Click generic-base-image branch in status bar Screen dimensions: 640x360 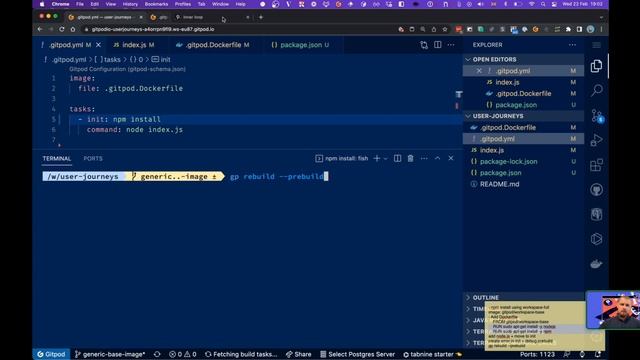tap(110, 354)
